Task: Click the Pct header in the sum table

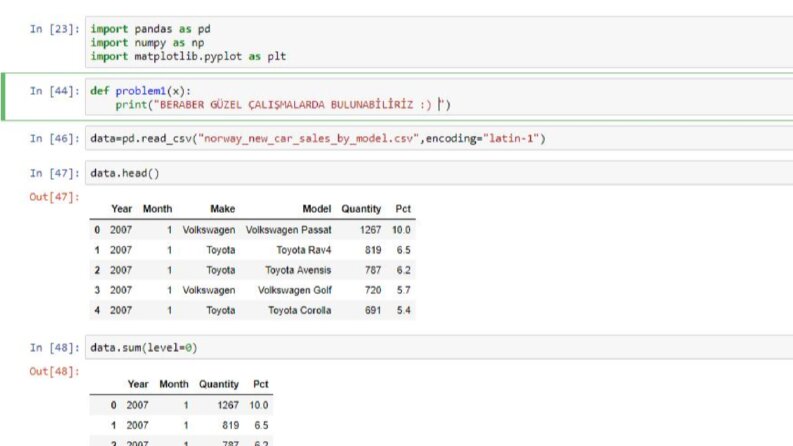Action: pos(260,384)
